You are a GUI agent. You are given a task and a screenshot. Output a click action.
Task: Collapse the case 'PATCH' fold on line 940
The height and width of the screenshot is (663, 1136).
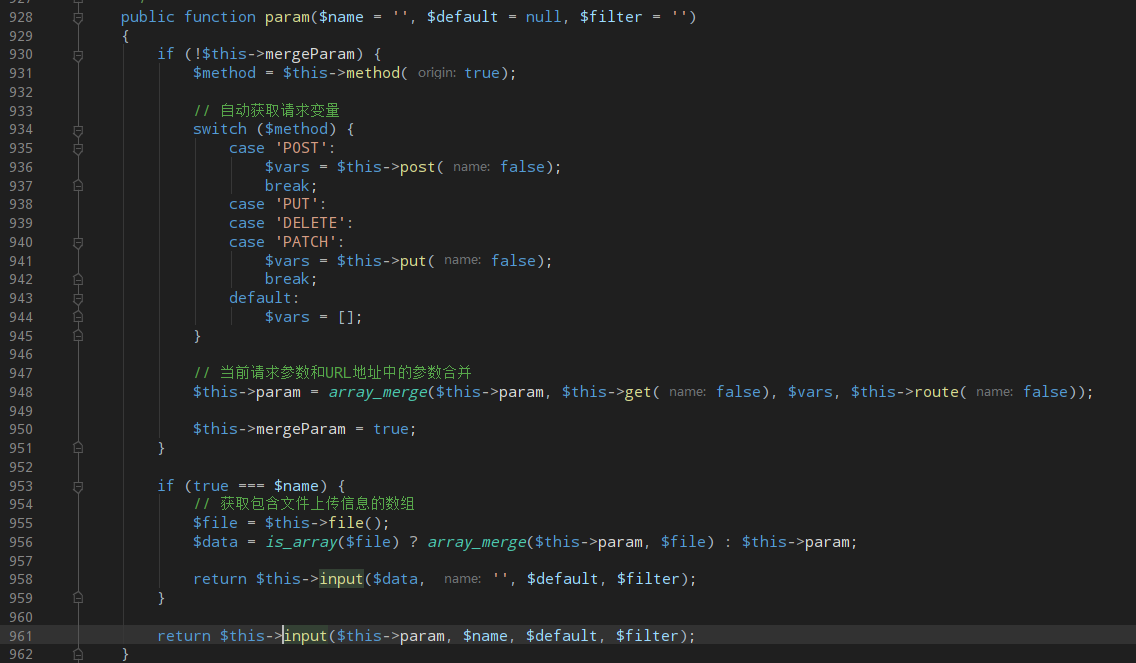tap(78, 243)
